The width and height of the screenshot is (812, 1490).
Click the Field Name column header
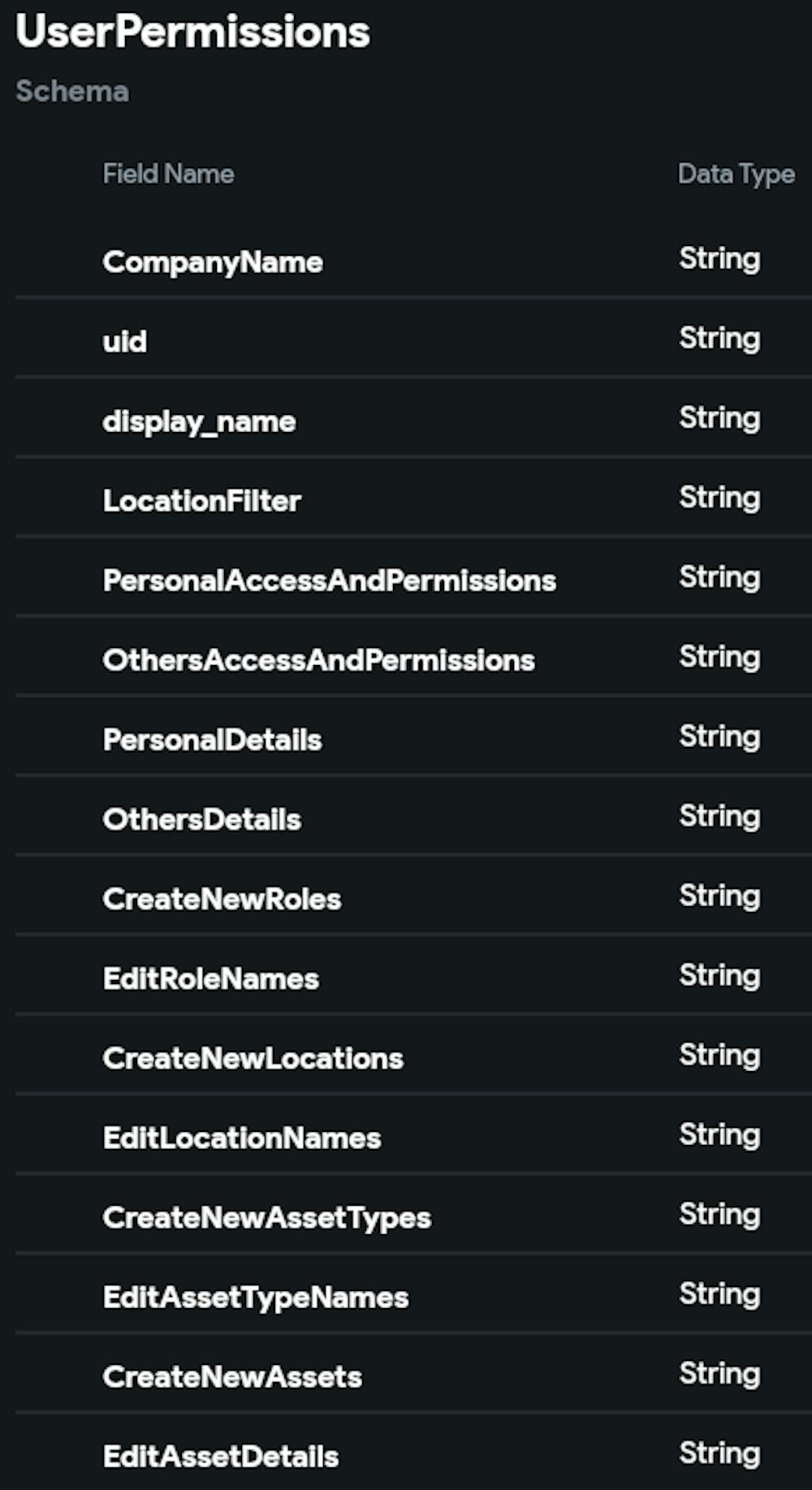tap(168, 174)
